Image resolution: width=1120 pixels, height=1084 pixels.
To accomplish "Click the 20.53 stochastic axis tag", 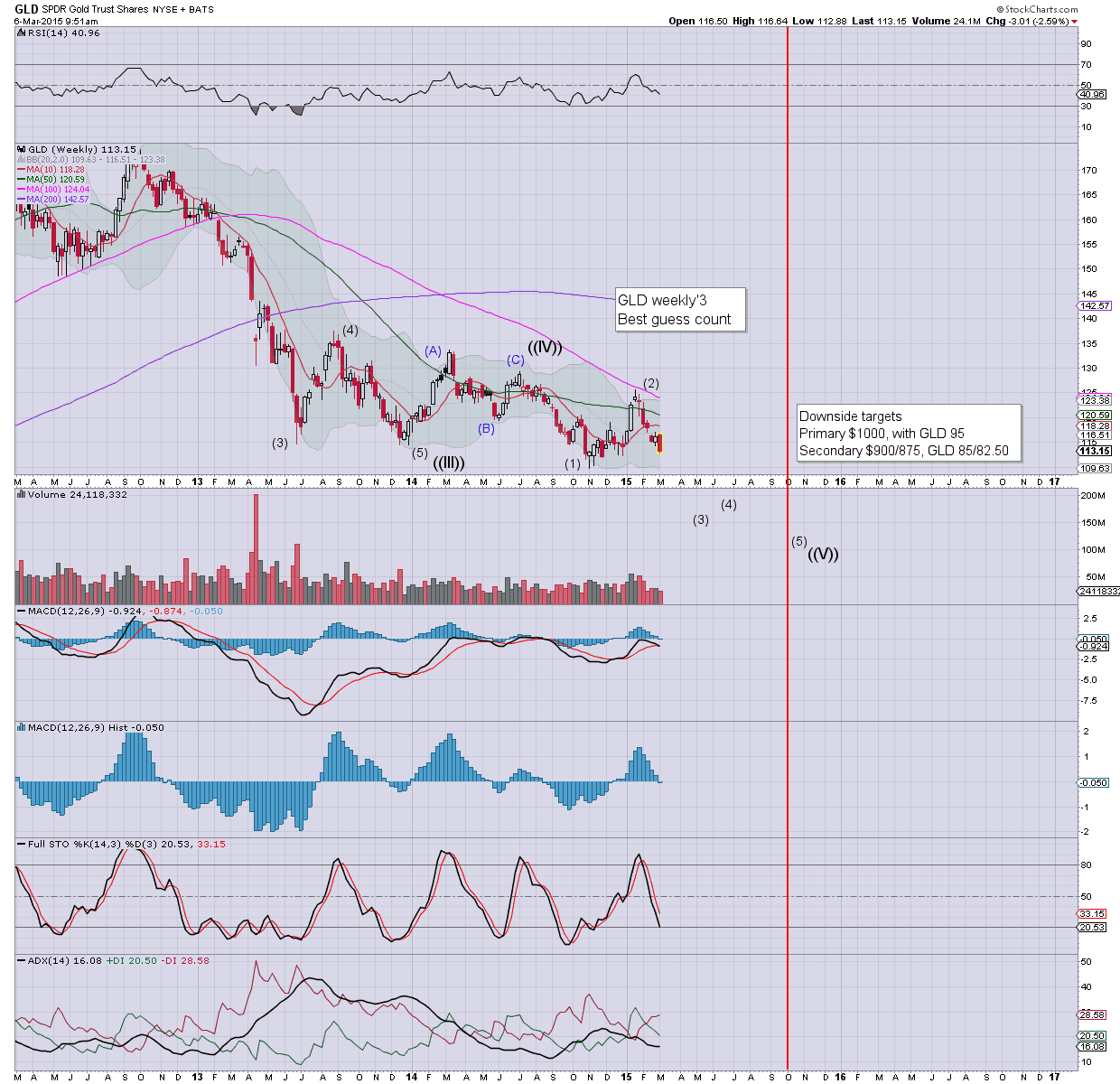I will pyautogui.click(x=1093, y=927).
